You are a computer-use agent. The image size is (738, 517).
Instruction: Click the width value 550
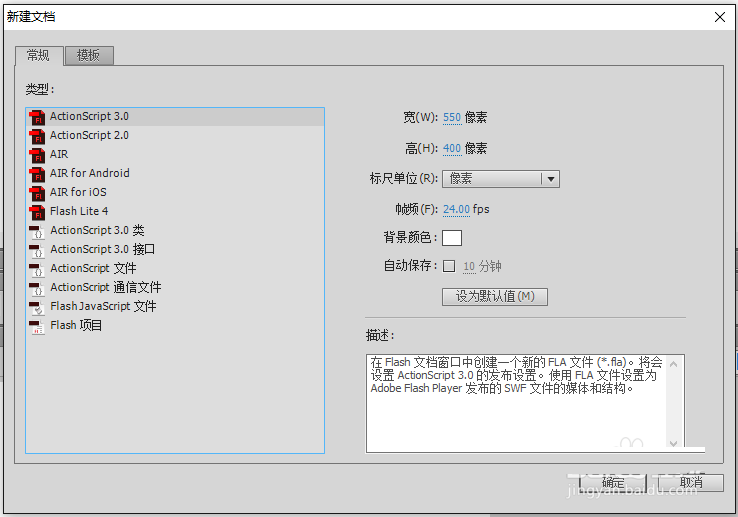click(452, 117)
